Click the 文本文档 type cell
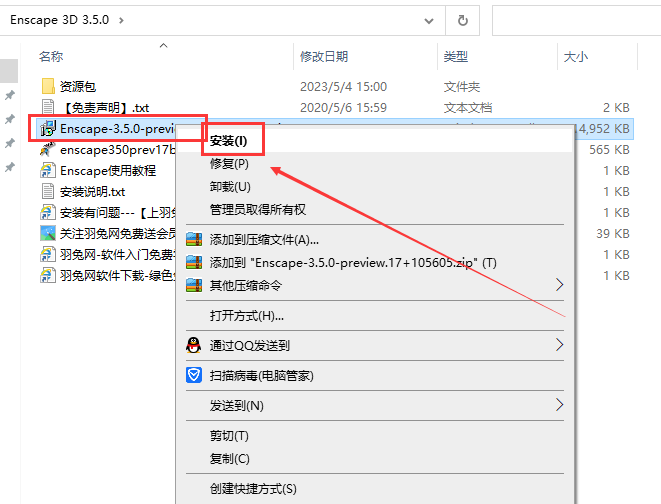The width and height of the screenshot is (661, 504). 468,107
